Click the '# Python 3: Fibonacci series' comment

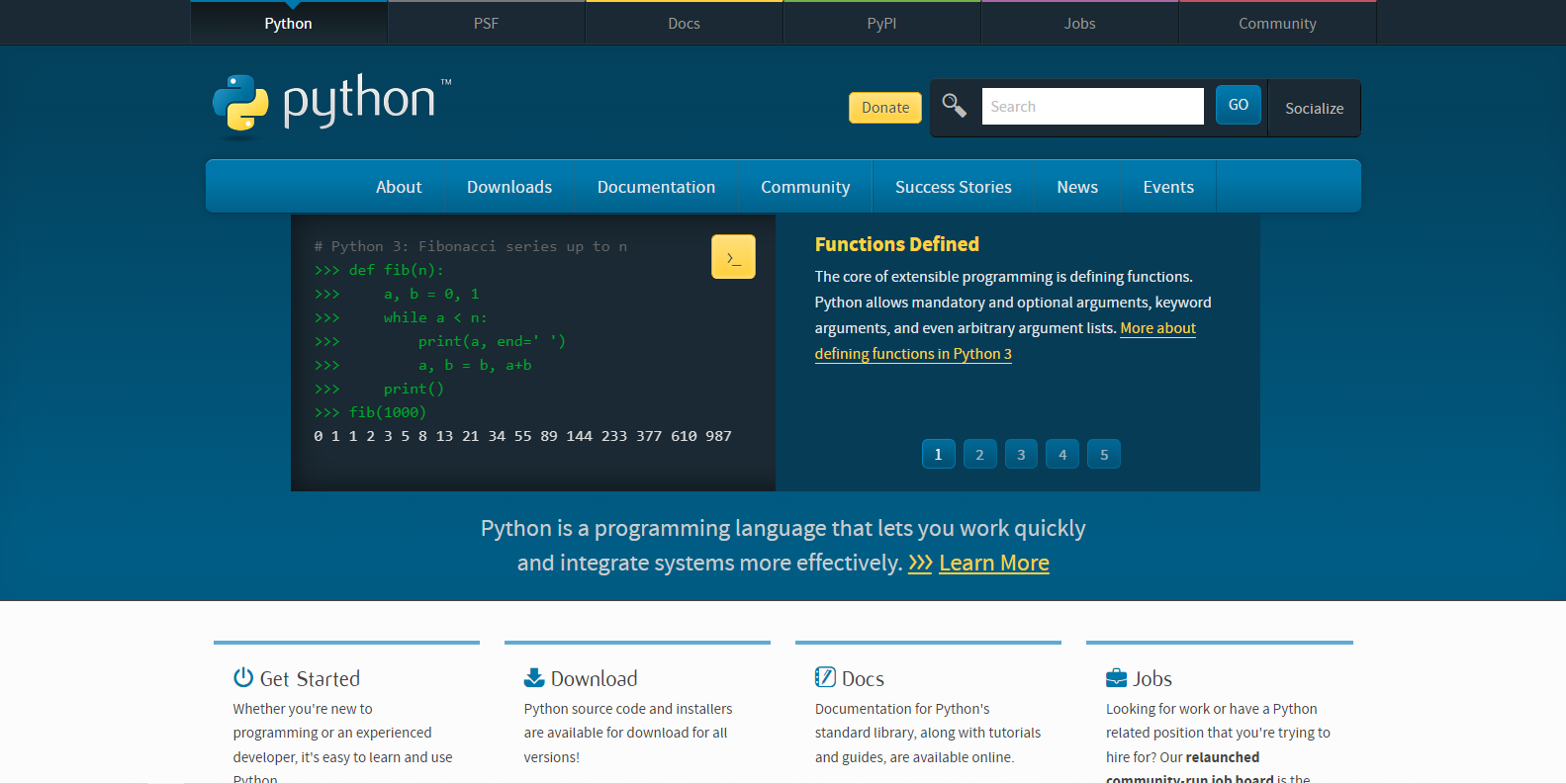pyautogui.click(x=471, y=246)
